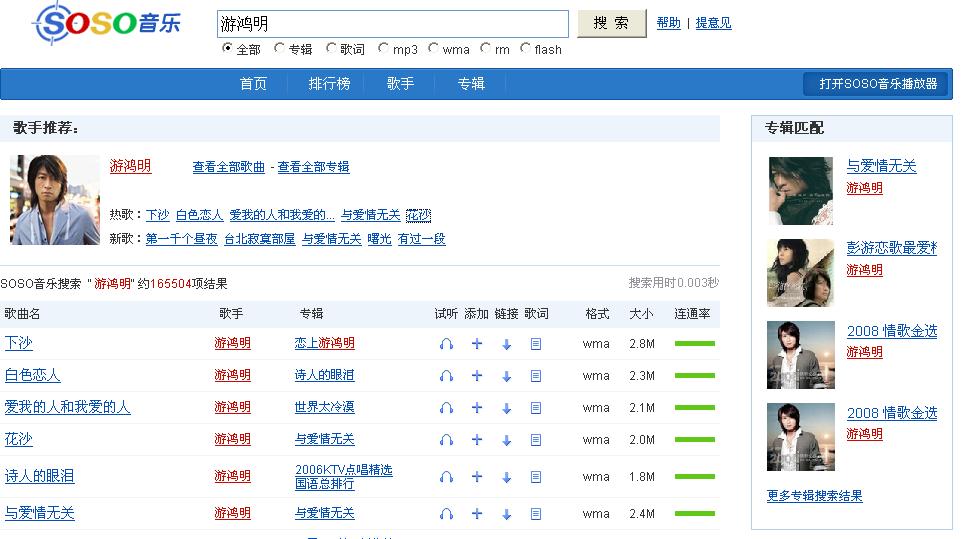Show lyrics icon for 花沙
The image size is (972, 539).
(x=536, y=440)
